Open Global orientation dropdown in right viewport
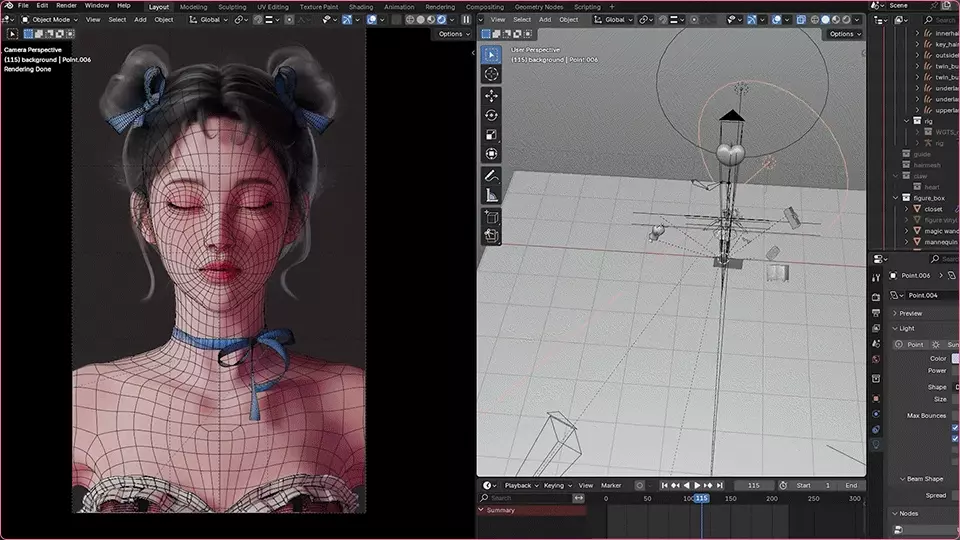960x540 pixels. click(613, 20)
